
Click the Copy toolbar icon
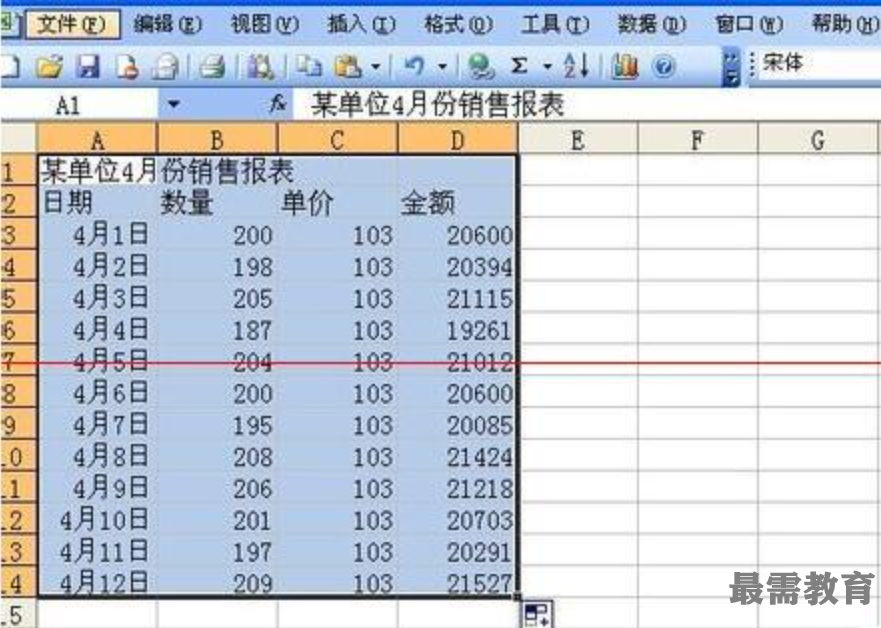pyautogui.click(x=308, y=67)
